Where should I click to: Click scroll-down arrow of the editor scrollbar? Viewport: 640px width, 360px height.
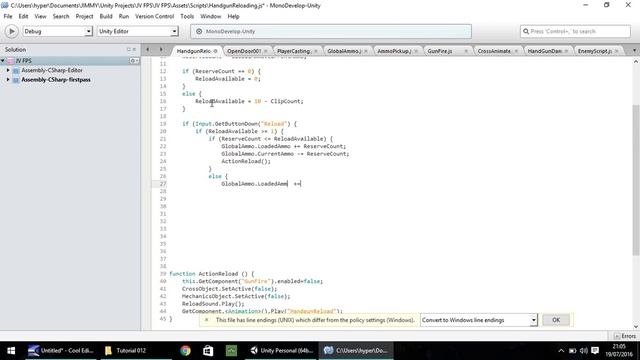636,327
